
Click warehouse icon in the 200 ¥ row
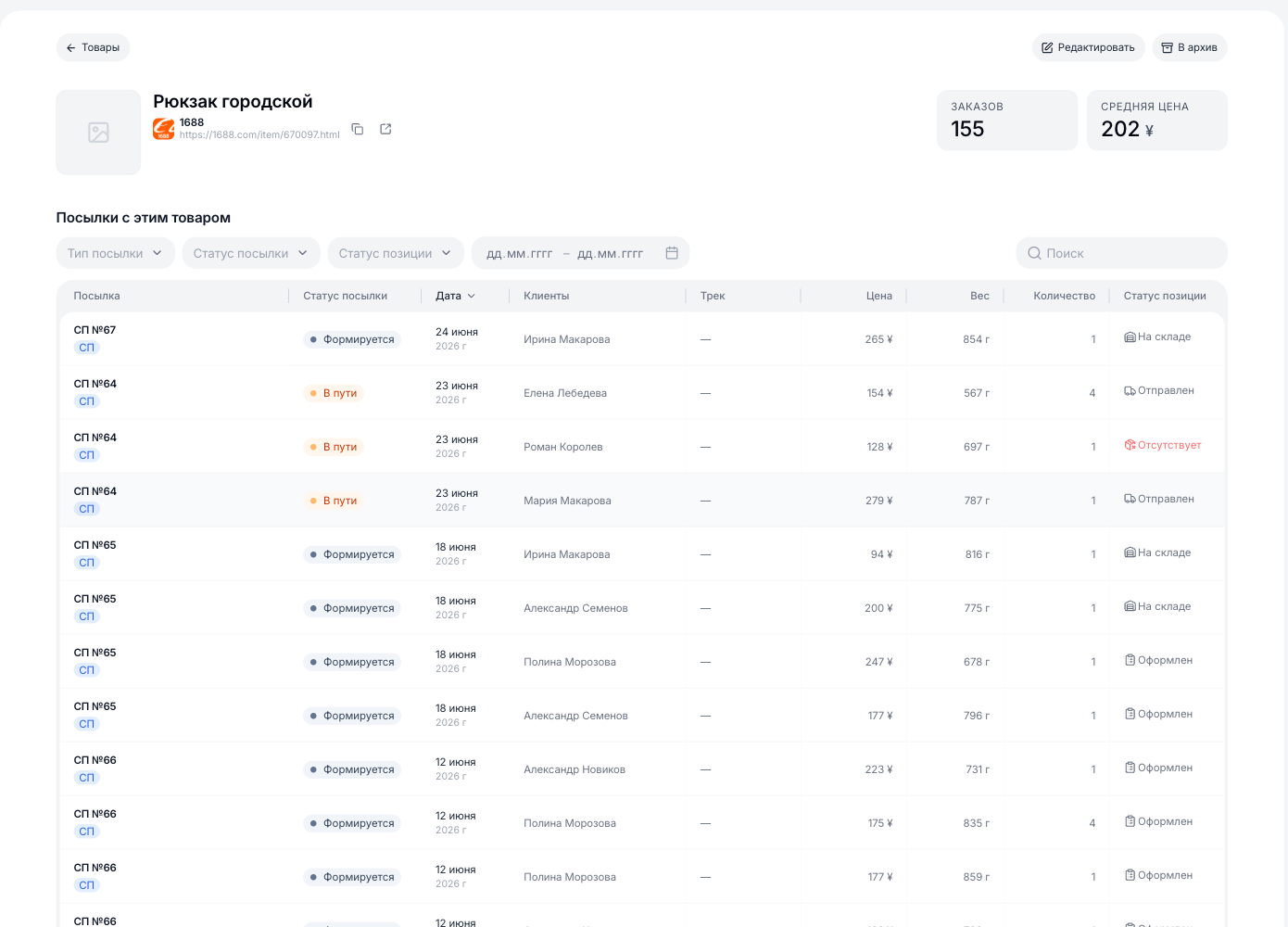1130,606
